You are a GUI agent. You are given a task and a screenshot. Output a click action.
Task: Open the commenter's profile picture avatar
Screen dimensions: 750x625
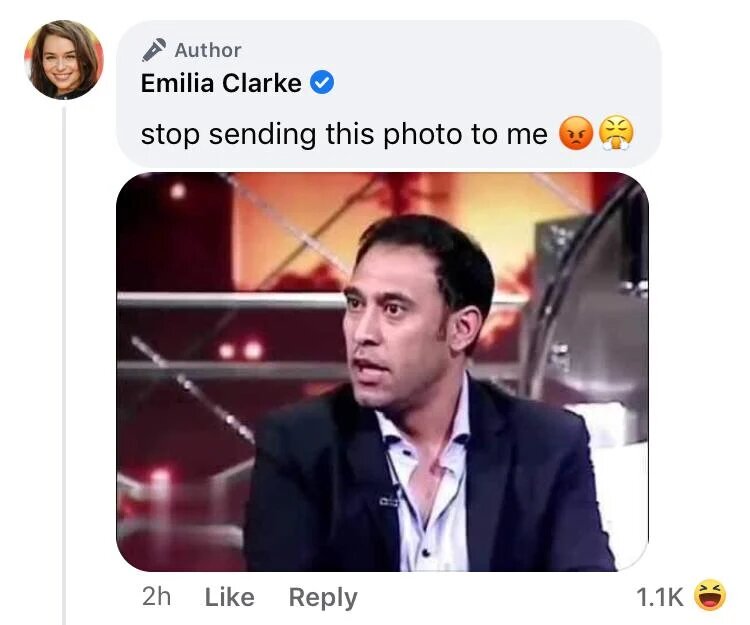(63, 59)
